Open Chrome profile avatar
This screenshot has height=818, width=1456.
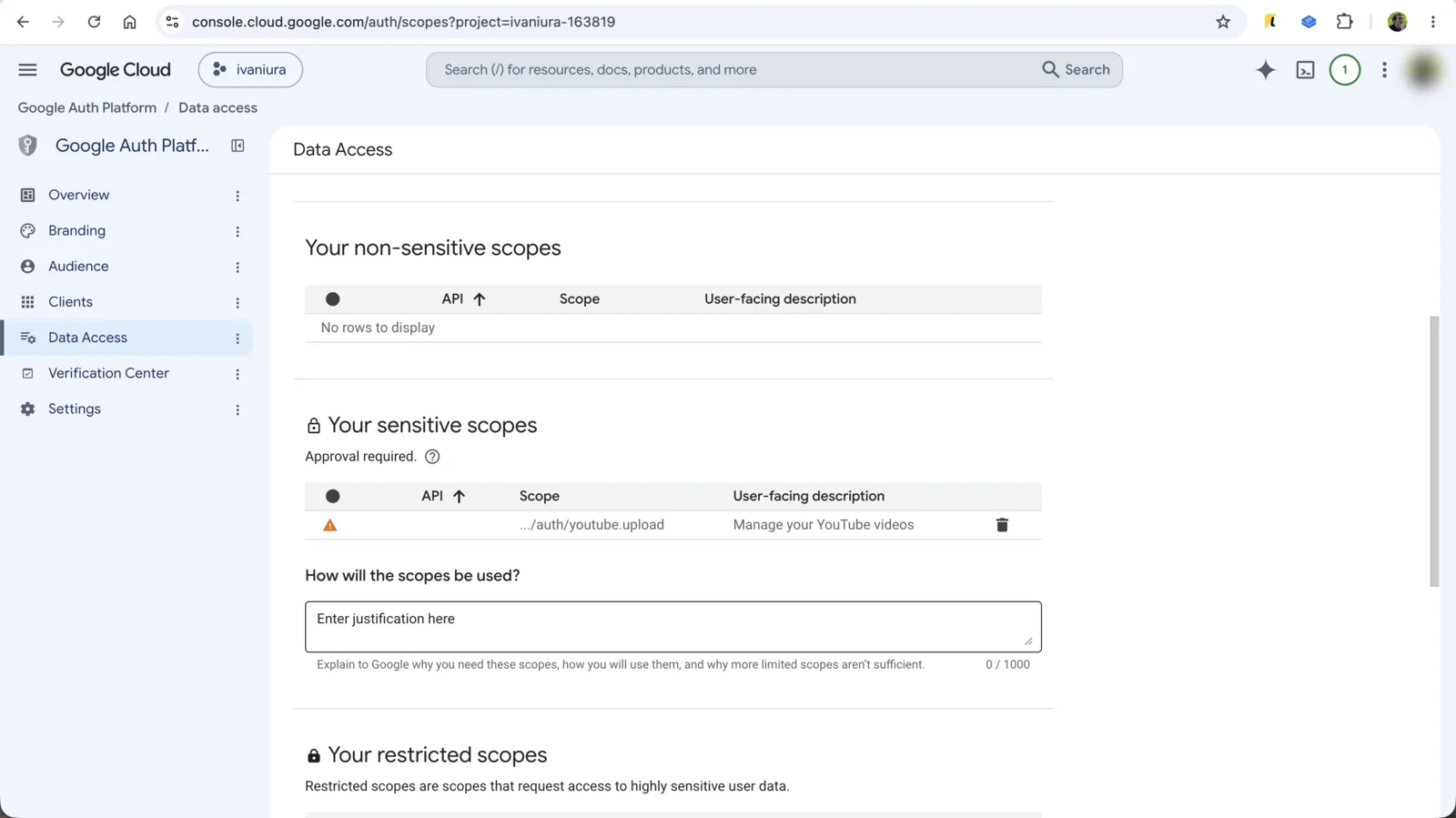click(x=1398, y=22)
